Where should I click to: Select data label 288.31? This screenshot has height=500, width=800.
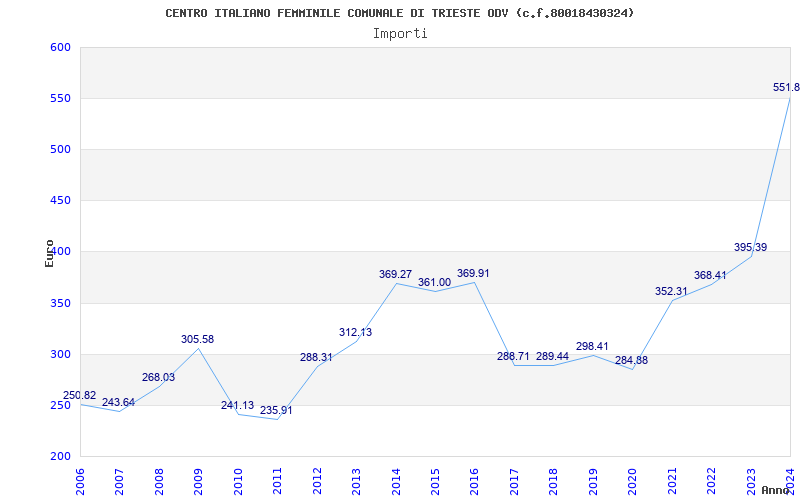(x=316, y=357)
